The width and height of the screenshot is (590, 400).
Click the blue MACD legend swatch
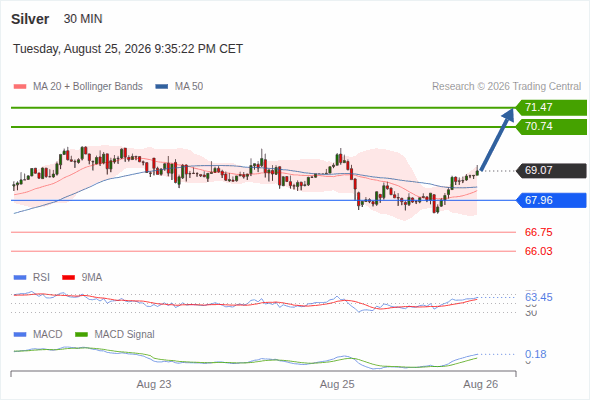20,335
